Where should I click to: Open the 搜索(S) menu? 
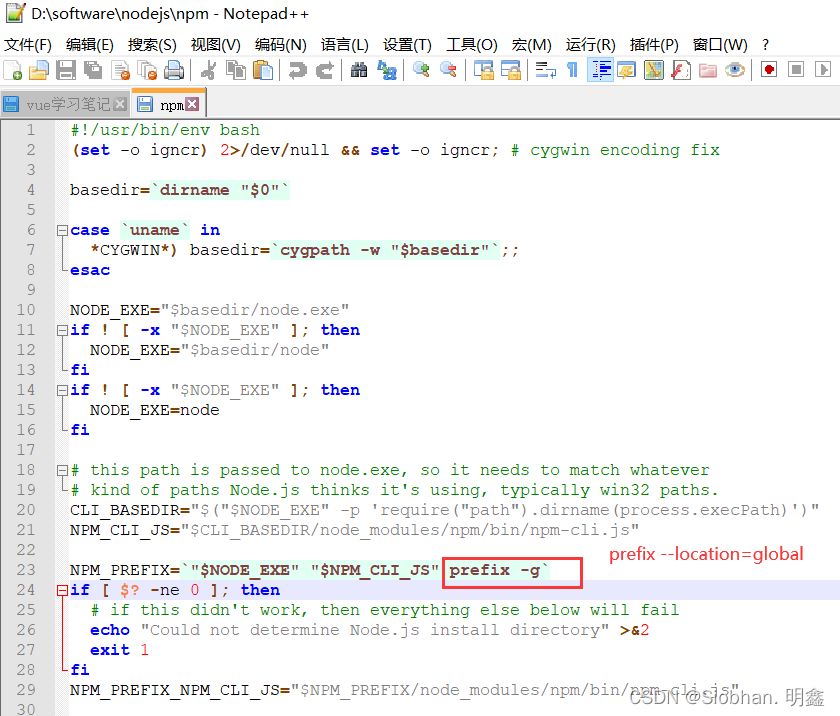click(152, 45)
